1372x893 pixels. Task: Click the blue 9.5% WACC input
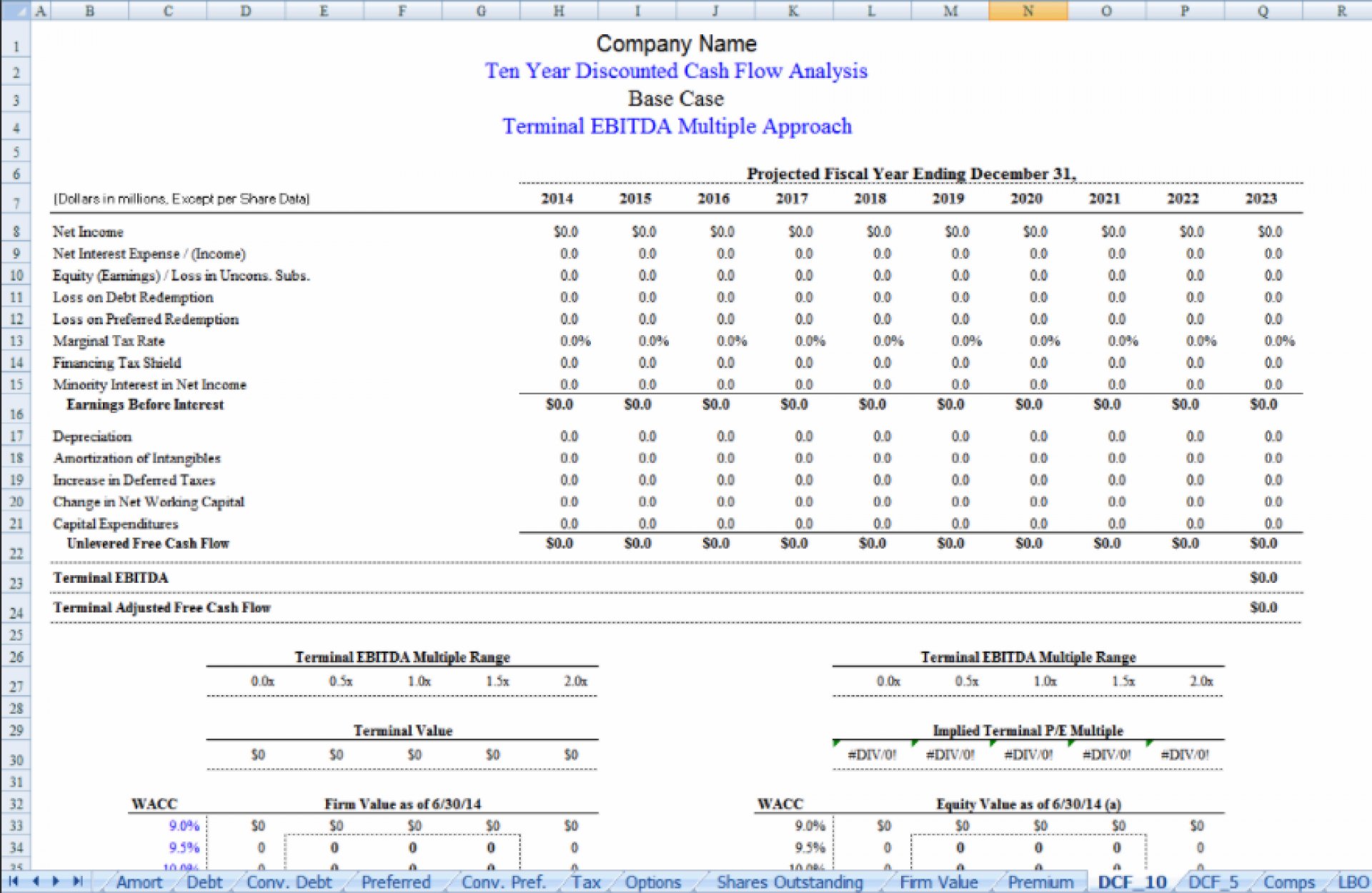[x=184, y=847]
